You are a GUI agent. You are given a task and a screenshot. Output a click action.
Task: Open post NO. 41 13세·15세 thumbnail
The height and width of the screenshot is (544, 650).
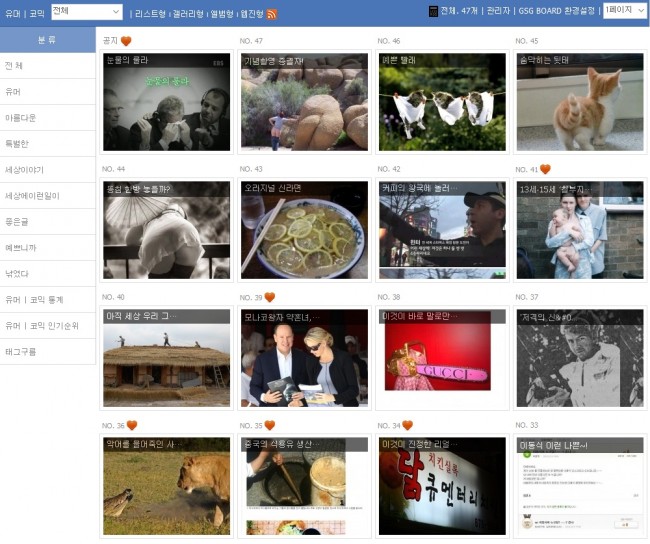click(580, 230)
